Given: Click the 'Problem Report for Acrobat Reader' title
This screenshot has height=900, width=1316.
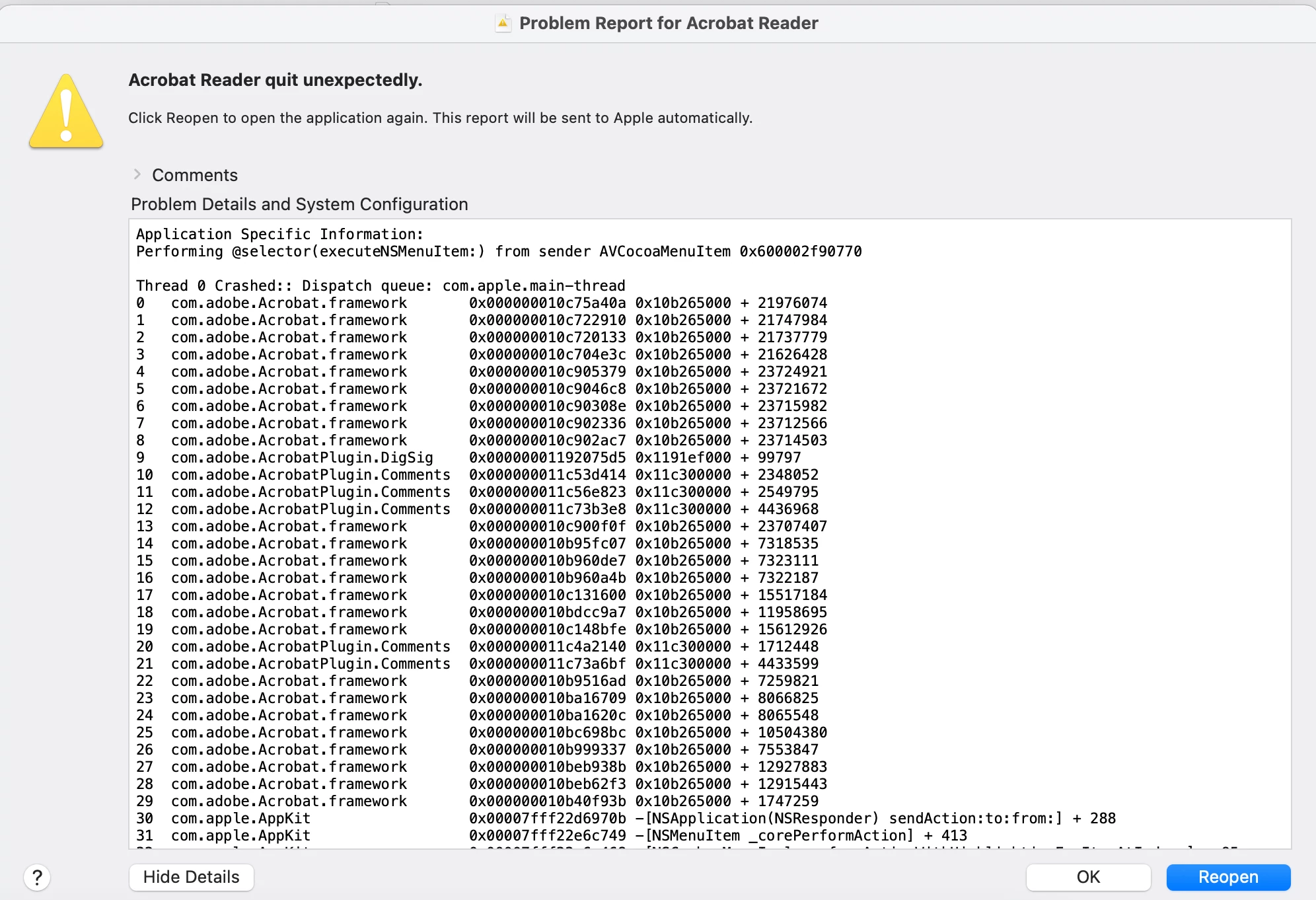Looking at the screenshot, I should pos(669,23).
